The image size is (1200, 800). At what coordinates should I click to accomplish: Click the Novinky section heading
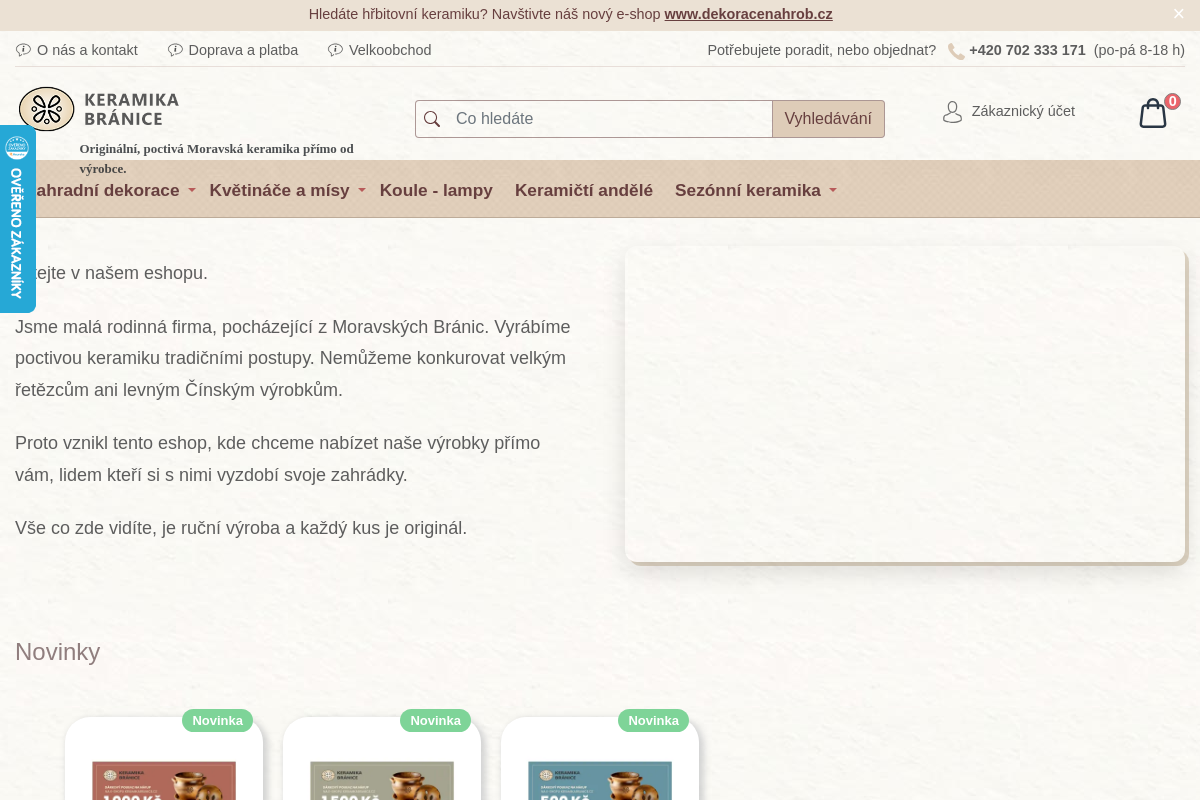point(57,652)
